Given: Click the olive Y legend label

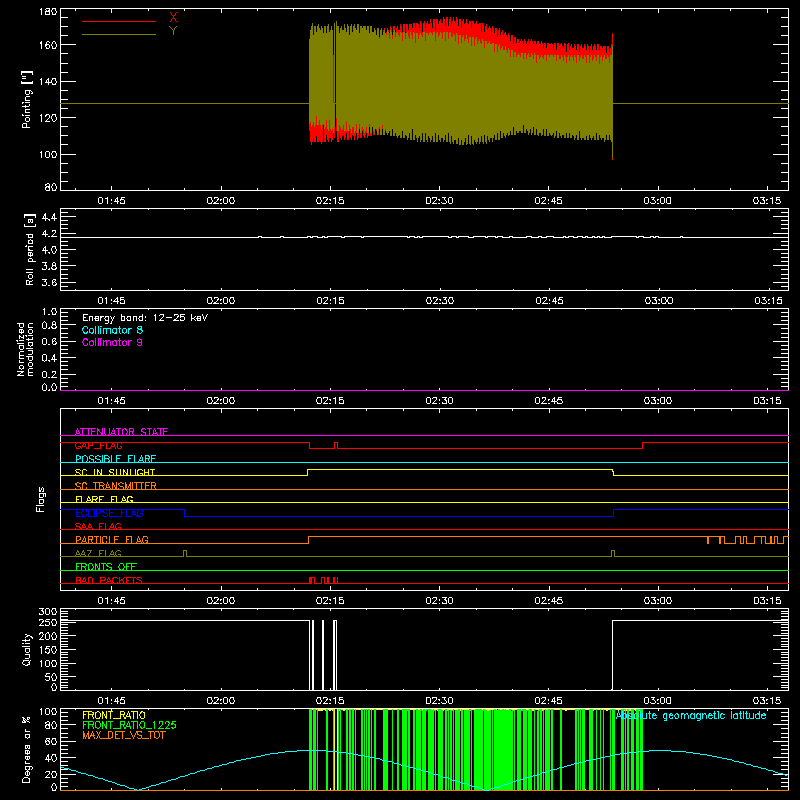Looking at the screenshot, I should [173, 31].
